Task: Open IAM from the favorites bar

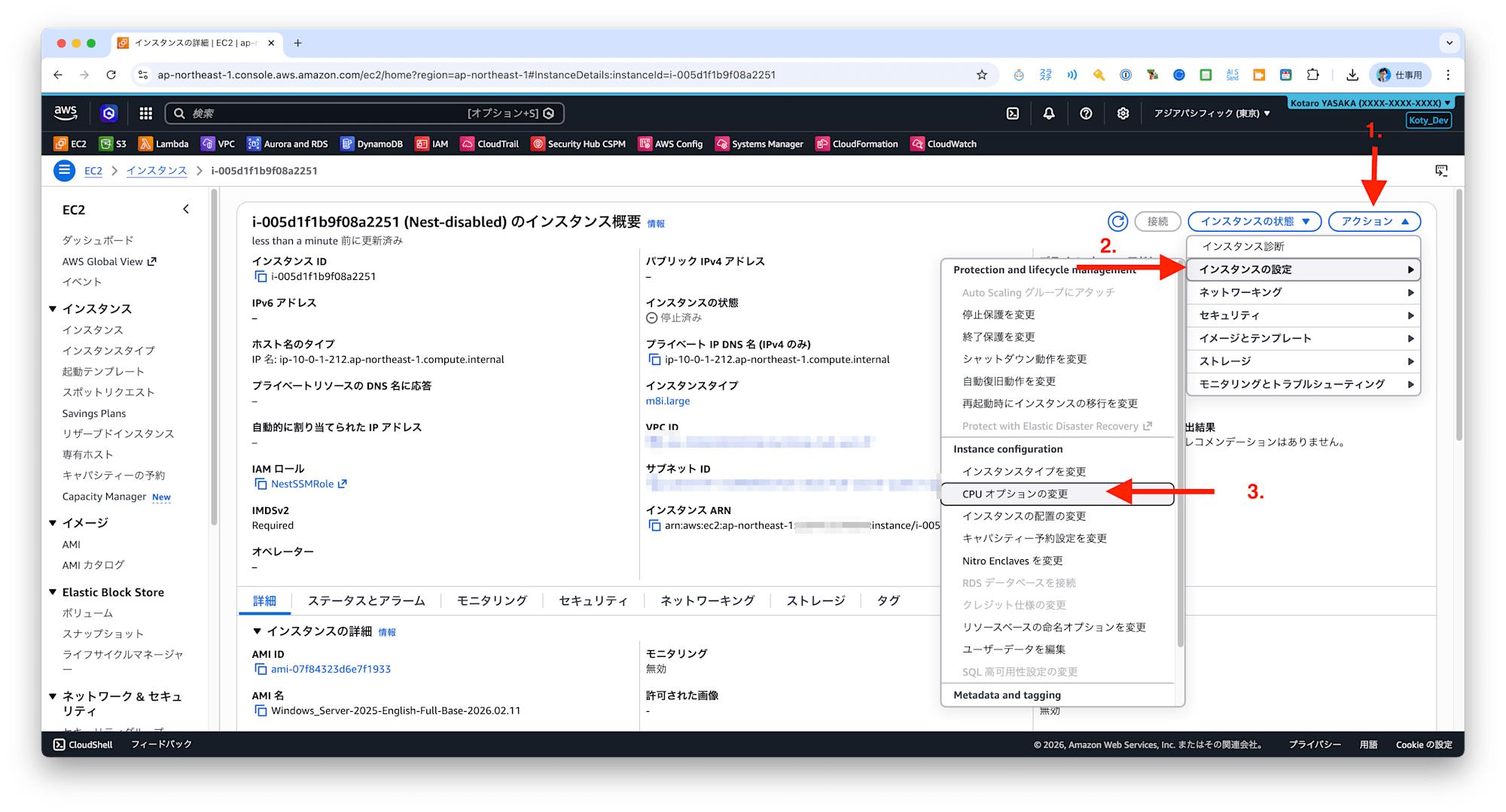Action: 431,143
